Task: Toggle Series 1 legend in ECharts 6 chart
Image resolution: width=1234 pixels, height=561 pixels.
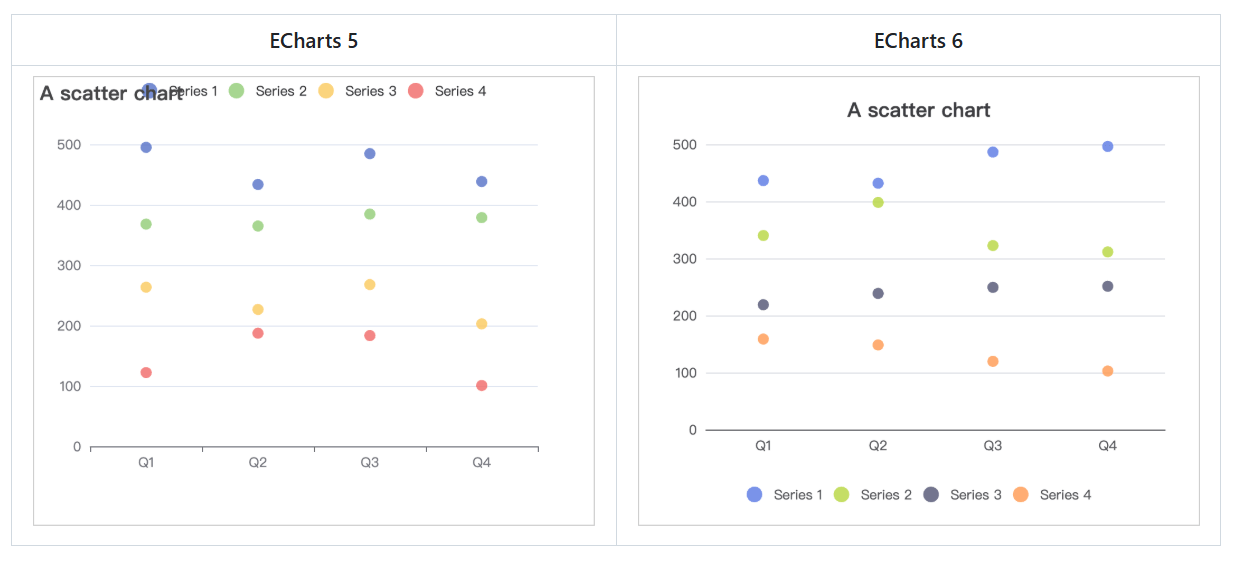Action: [x=785, y=495]
